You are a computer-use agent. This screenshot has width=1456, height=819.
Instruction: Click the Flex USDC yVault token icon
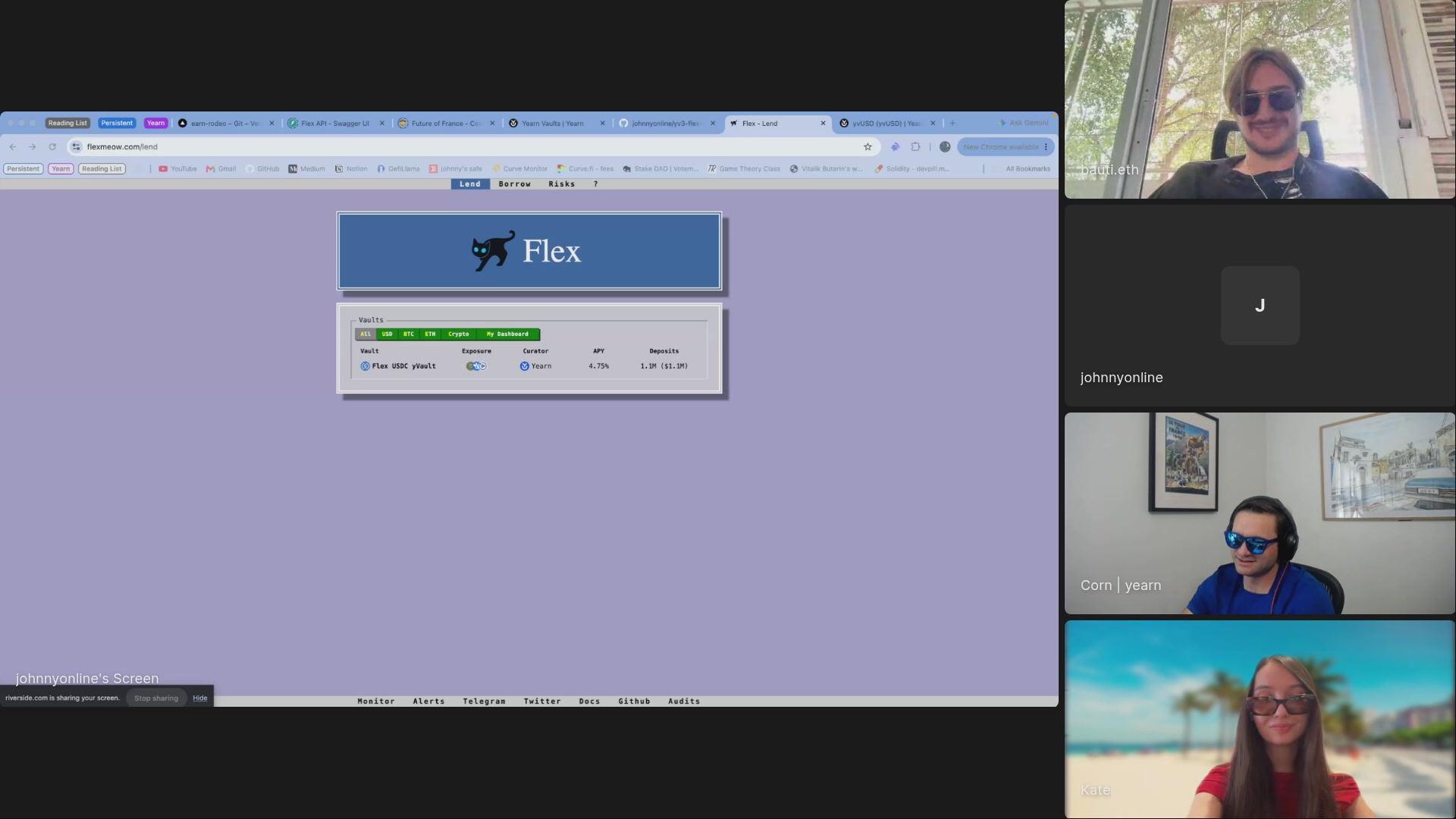coord(366,366)
